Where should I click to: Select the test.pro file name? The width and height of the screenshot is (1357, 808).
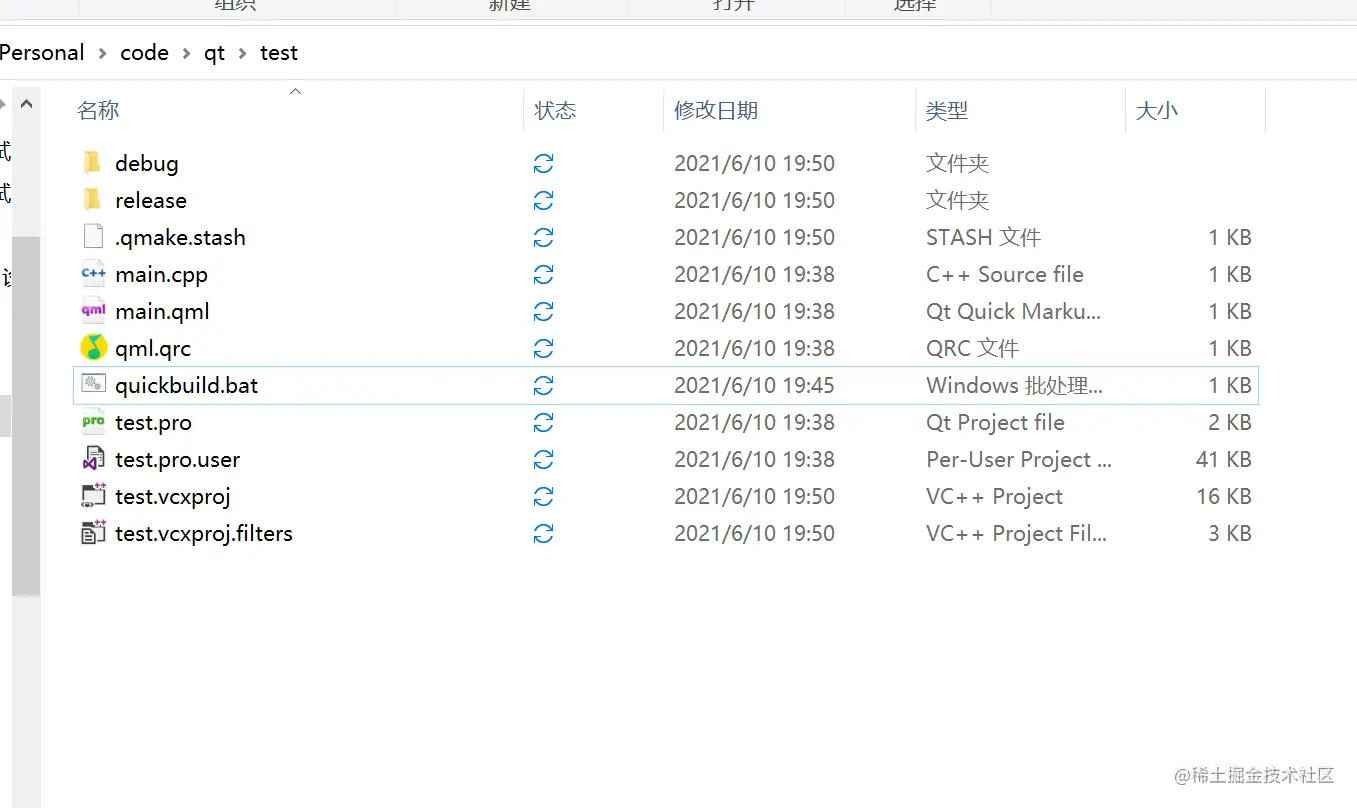(x=153, y=422)
